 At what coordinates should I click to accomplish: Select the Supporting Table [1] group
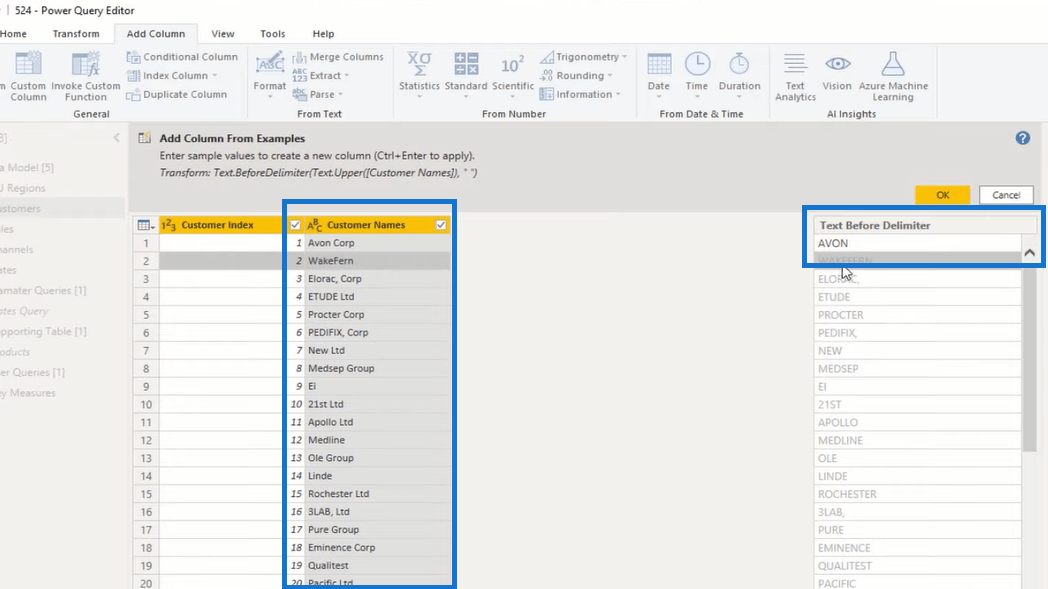coord(44,331)
